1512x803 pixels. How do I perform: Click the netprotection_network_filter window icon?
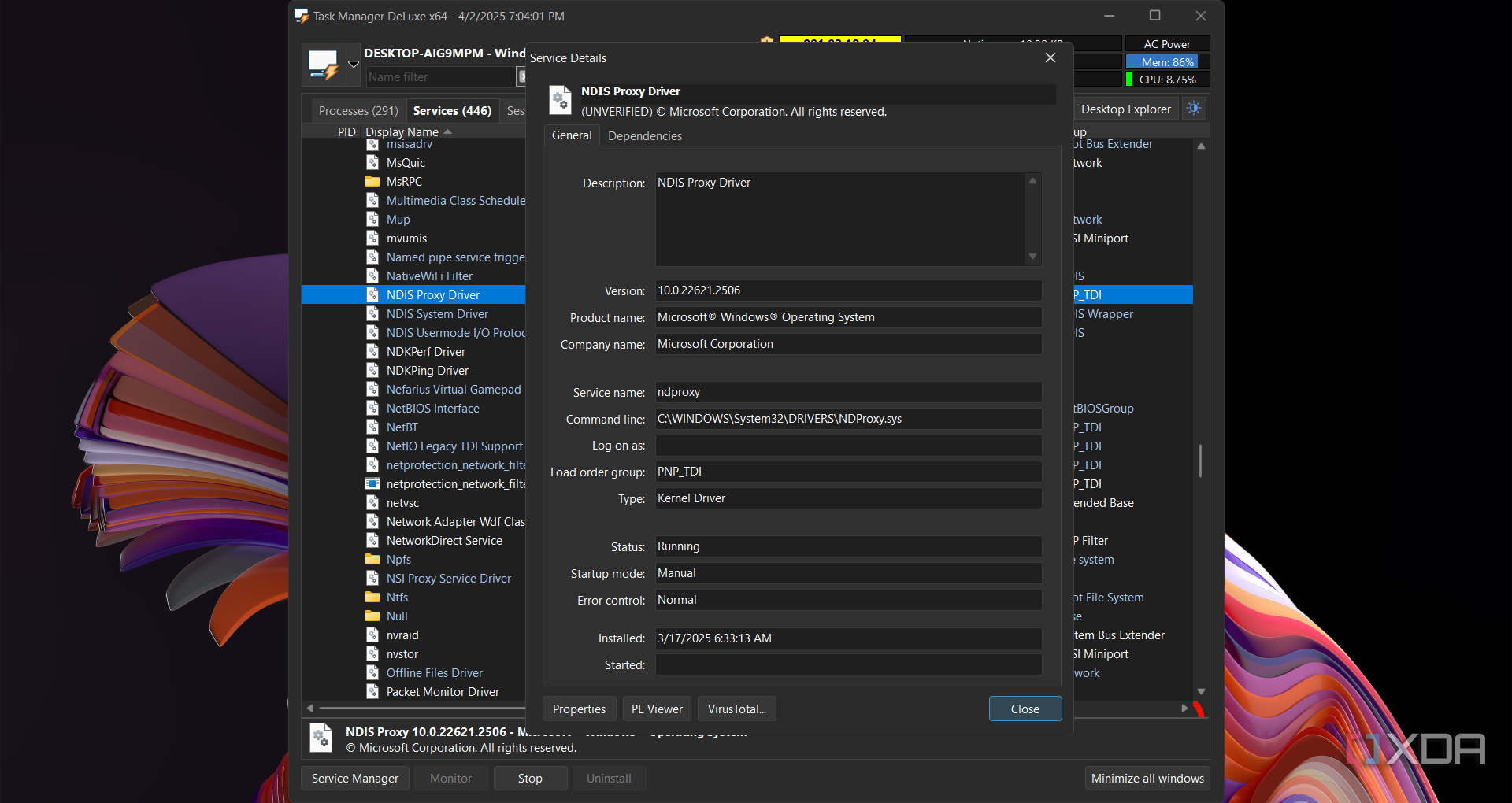372,484
